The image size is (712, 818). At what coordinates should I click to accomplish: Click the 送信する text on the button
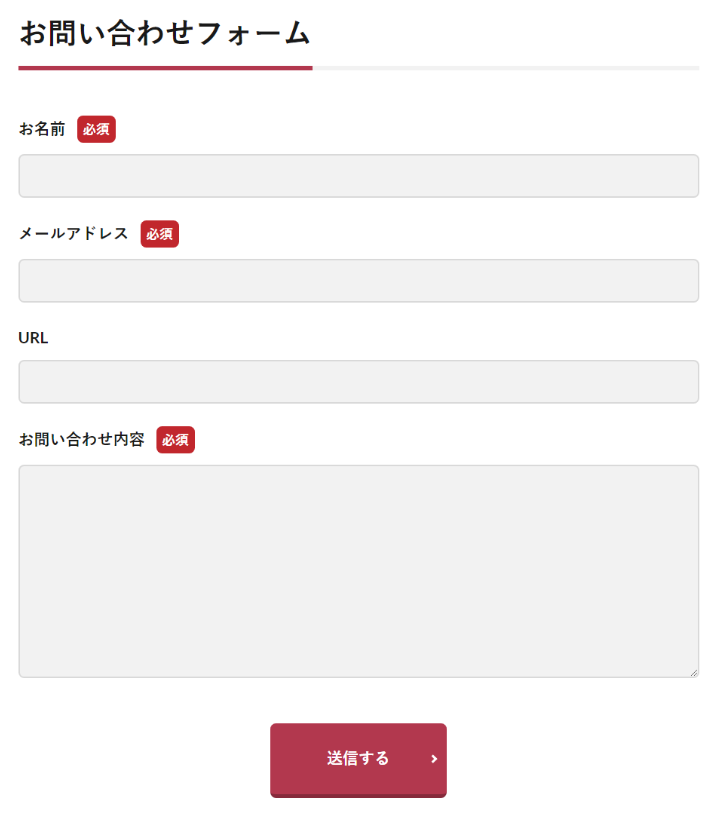[x=357, y=758]
